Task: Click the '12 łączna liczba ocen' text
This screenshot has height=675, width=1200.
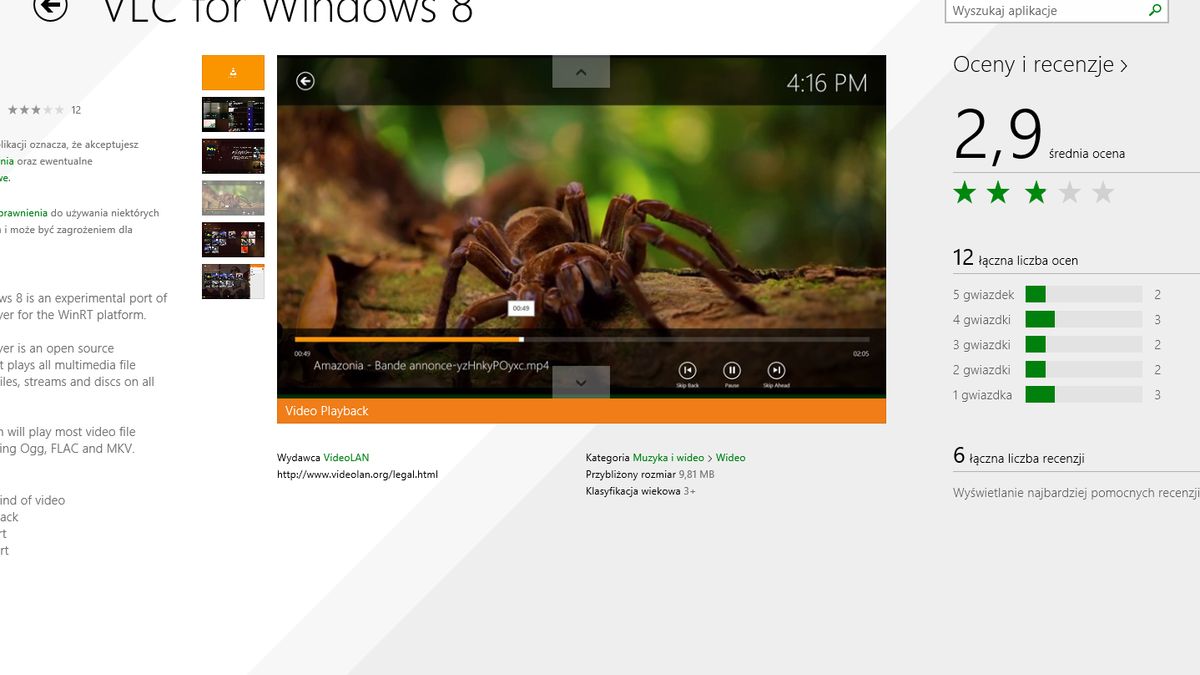Action: tap(1015, 259)
